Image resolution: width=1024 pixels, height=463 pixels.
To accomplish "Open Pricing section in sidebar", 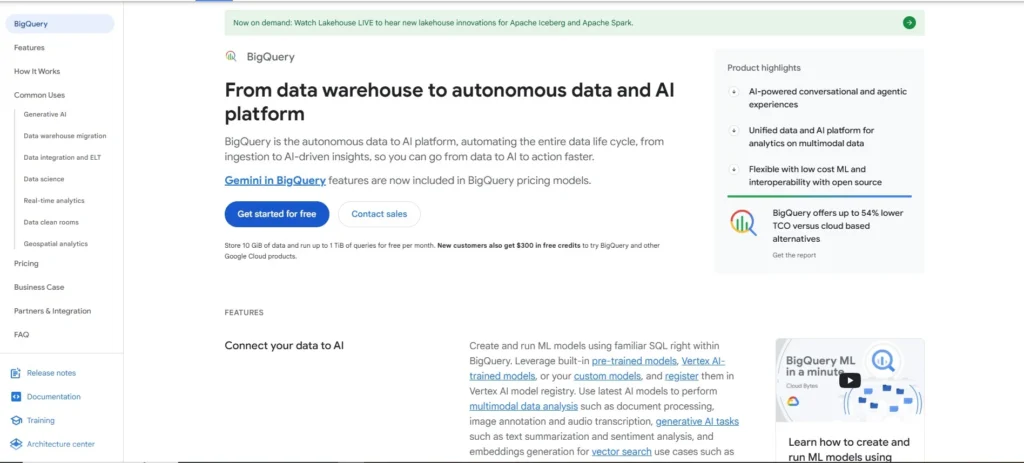I will 26,263.
